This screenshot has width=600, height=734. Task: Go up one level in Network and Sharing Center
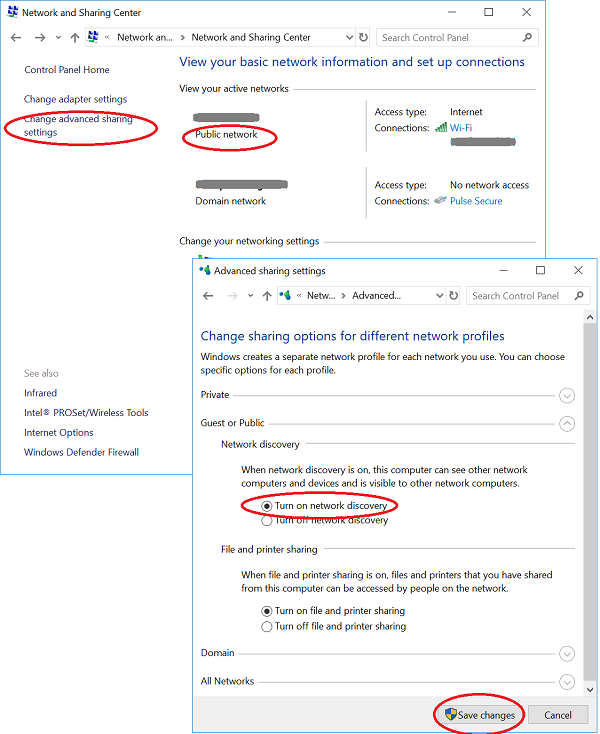[75, 37]
